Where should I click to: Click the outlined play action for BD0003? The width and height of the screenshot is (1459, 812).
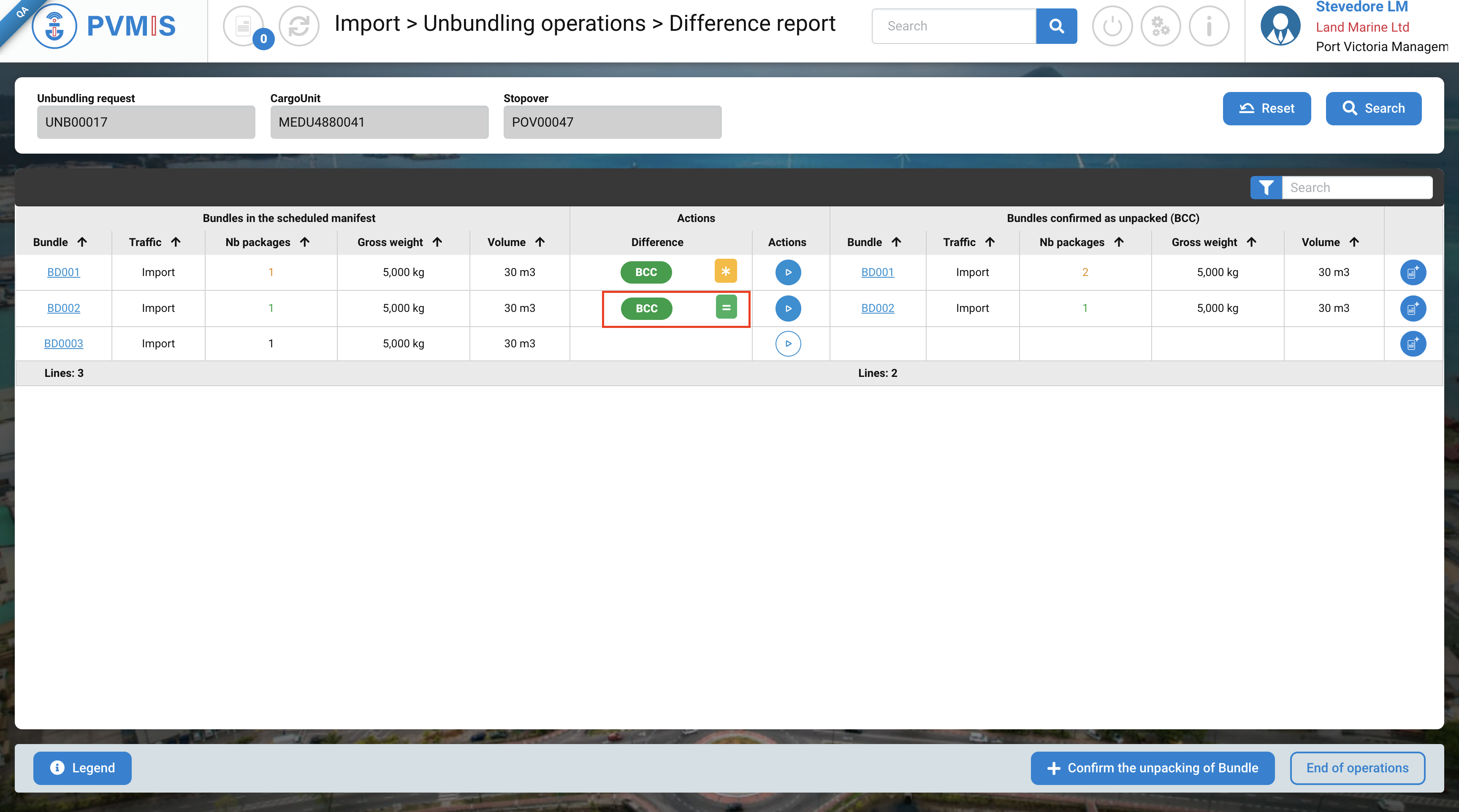[x=788, y=344]
